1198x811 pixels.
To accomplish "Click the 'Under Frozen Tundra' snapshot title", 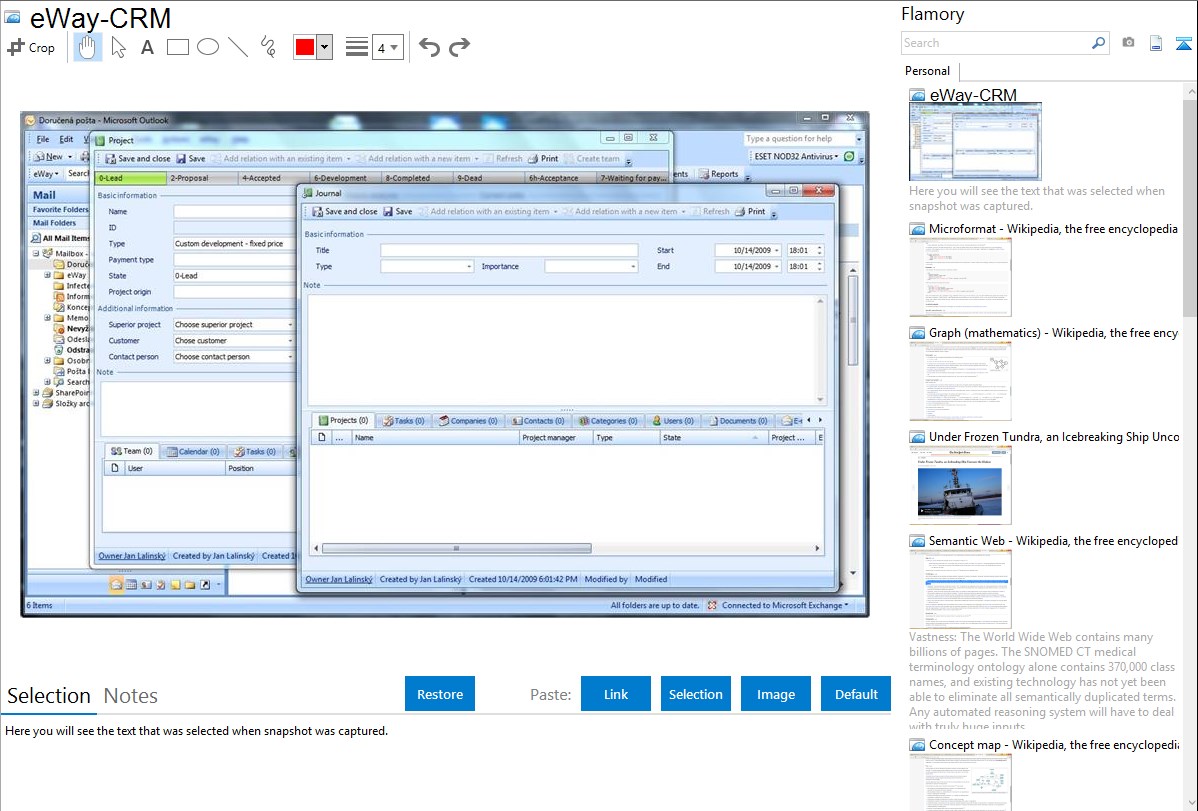I will [1054, 436].
